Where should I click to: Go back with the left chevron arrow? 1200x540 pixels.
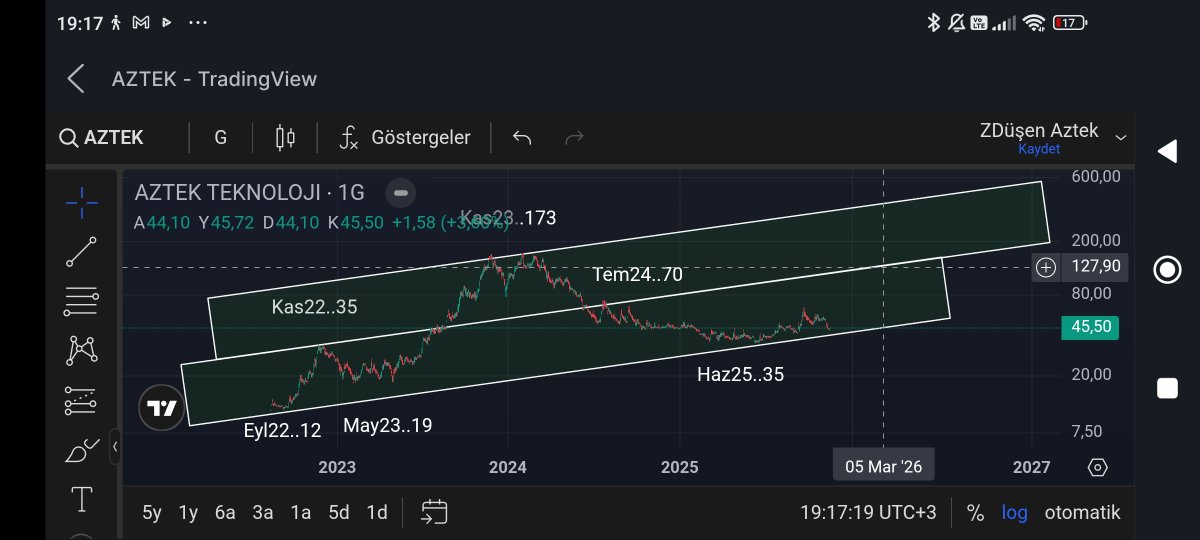click(76, 79)
